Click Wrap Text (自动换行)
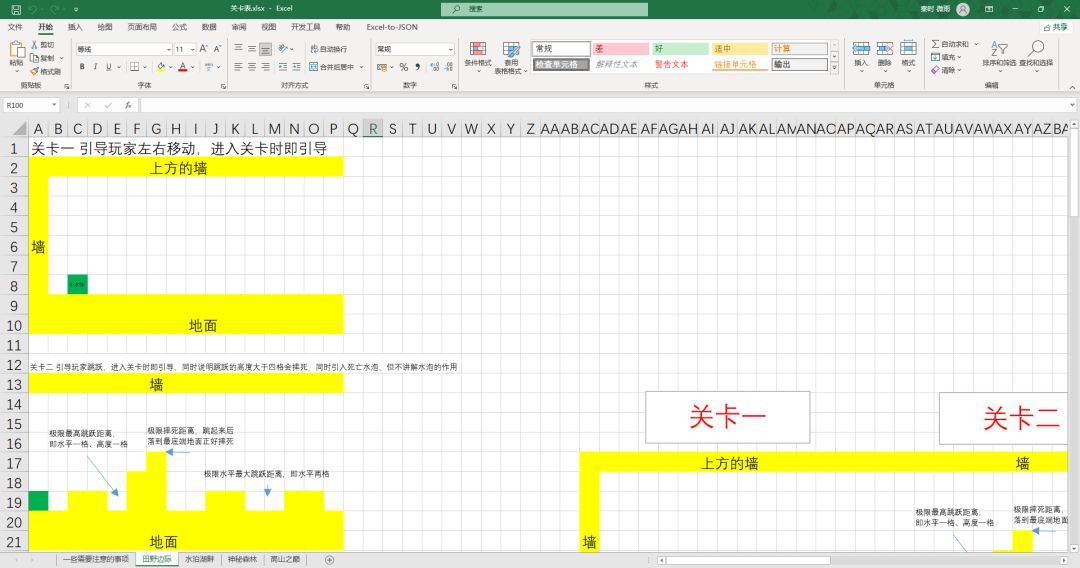 click(x=329, y=49)
